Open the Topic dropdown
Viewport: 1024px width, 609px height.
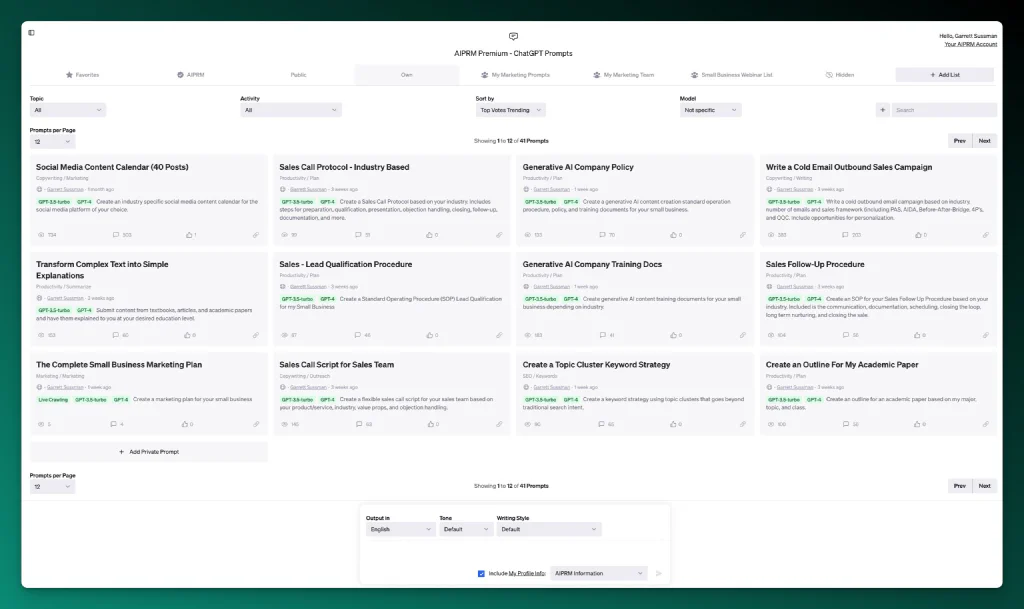(x=67, y=110)
